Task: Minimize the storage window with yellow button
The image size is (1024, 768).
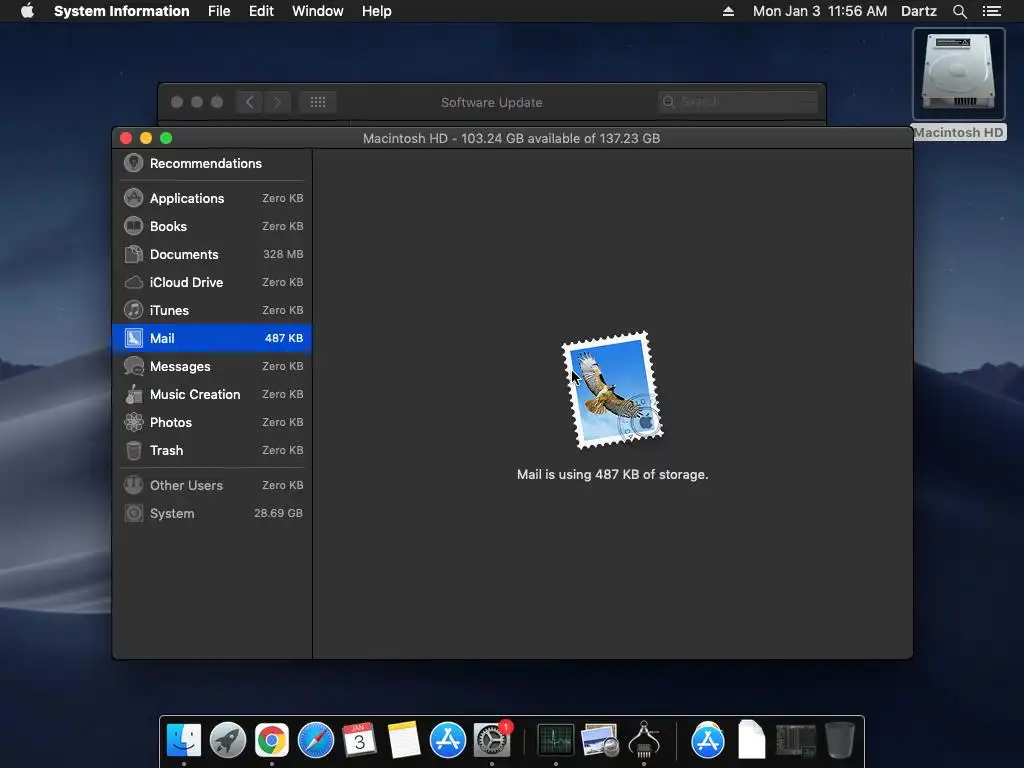Action: (146, 138)
